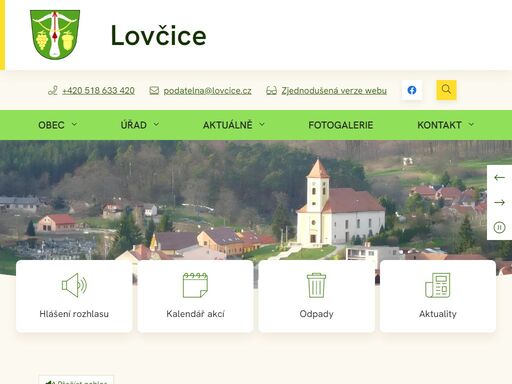Screen dimensions: 512x384
Task: Pause the slideshow
Action: [499, 228]
